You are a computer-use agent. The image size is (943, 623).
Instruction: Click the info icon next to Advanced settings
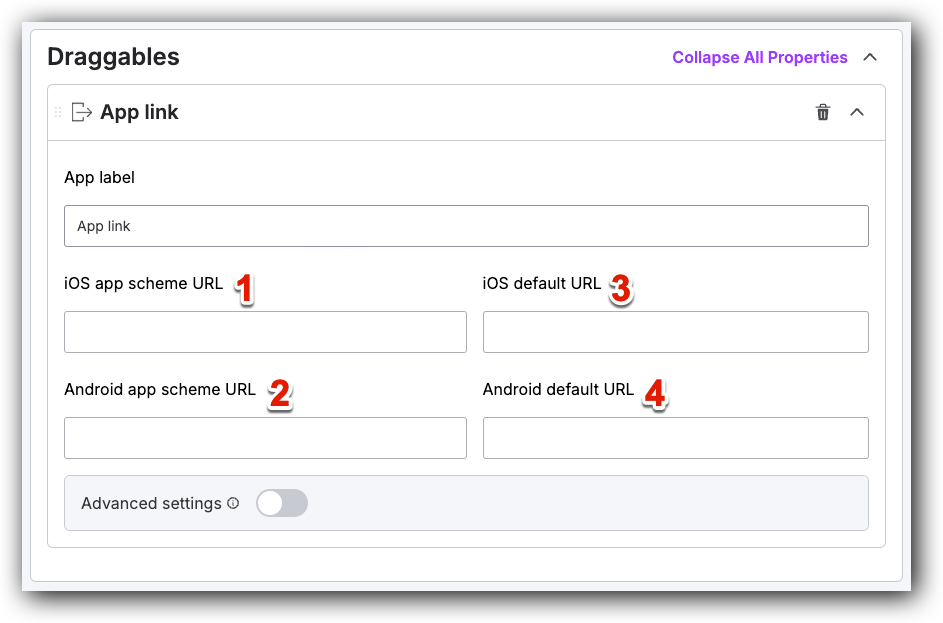233,504
